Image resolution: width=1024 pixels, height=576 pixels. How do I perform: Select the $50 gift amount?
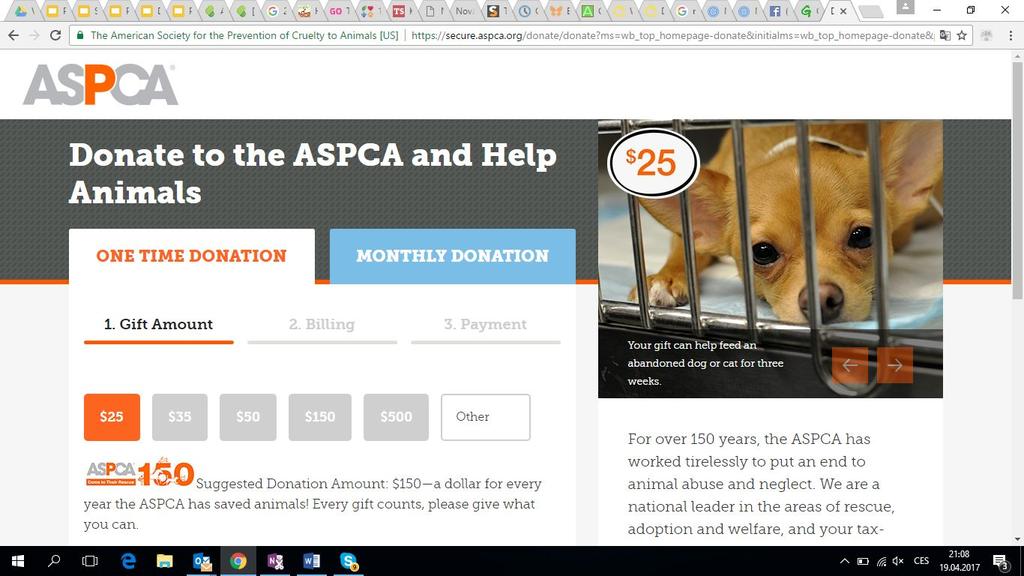point(248,417)
